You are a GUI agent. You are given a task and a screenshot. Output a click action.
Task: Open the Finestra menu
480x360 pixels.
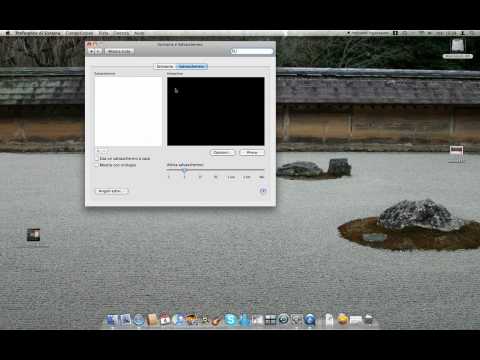[x=121, y=33]
